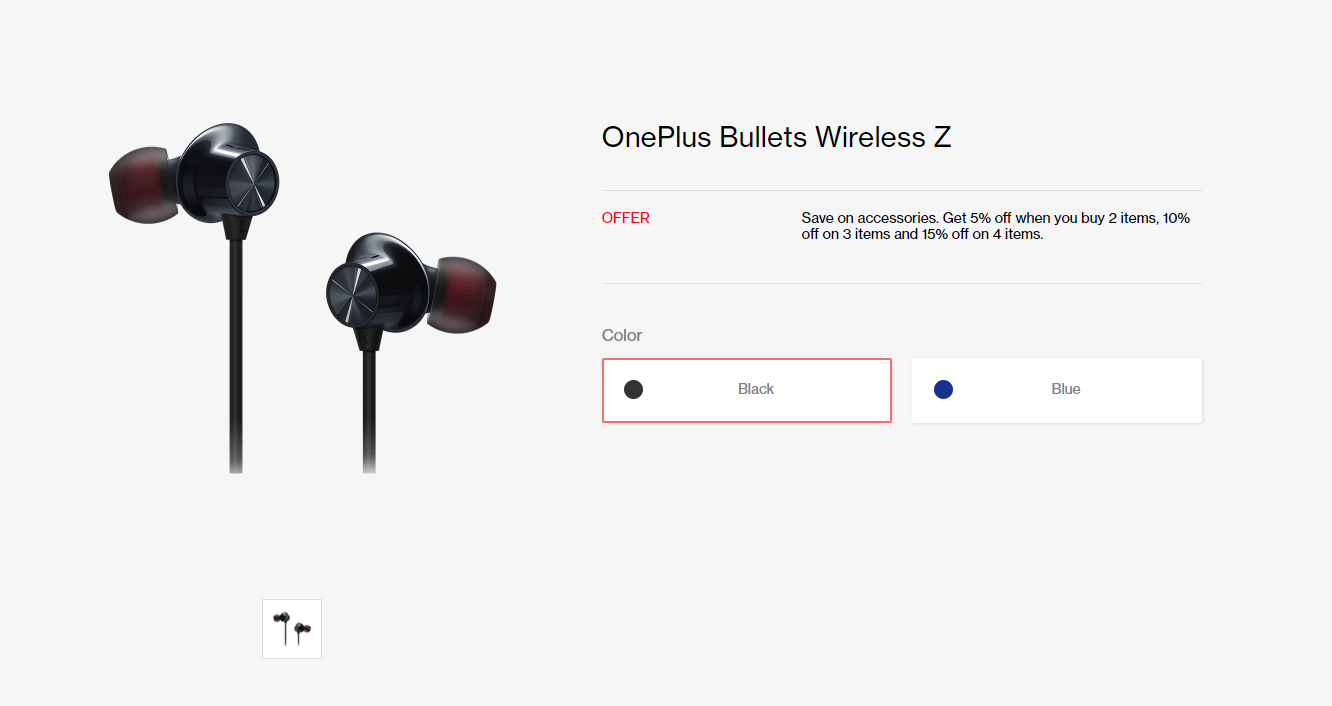Click the Color section label

click(x=622, y=335)
